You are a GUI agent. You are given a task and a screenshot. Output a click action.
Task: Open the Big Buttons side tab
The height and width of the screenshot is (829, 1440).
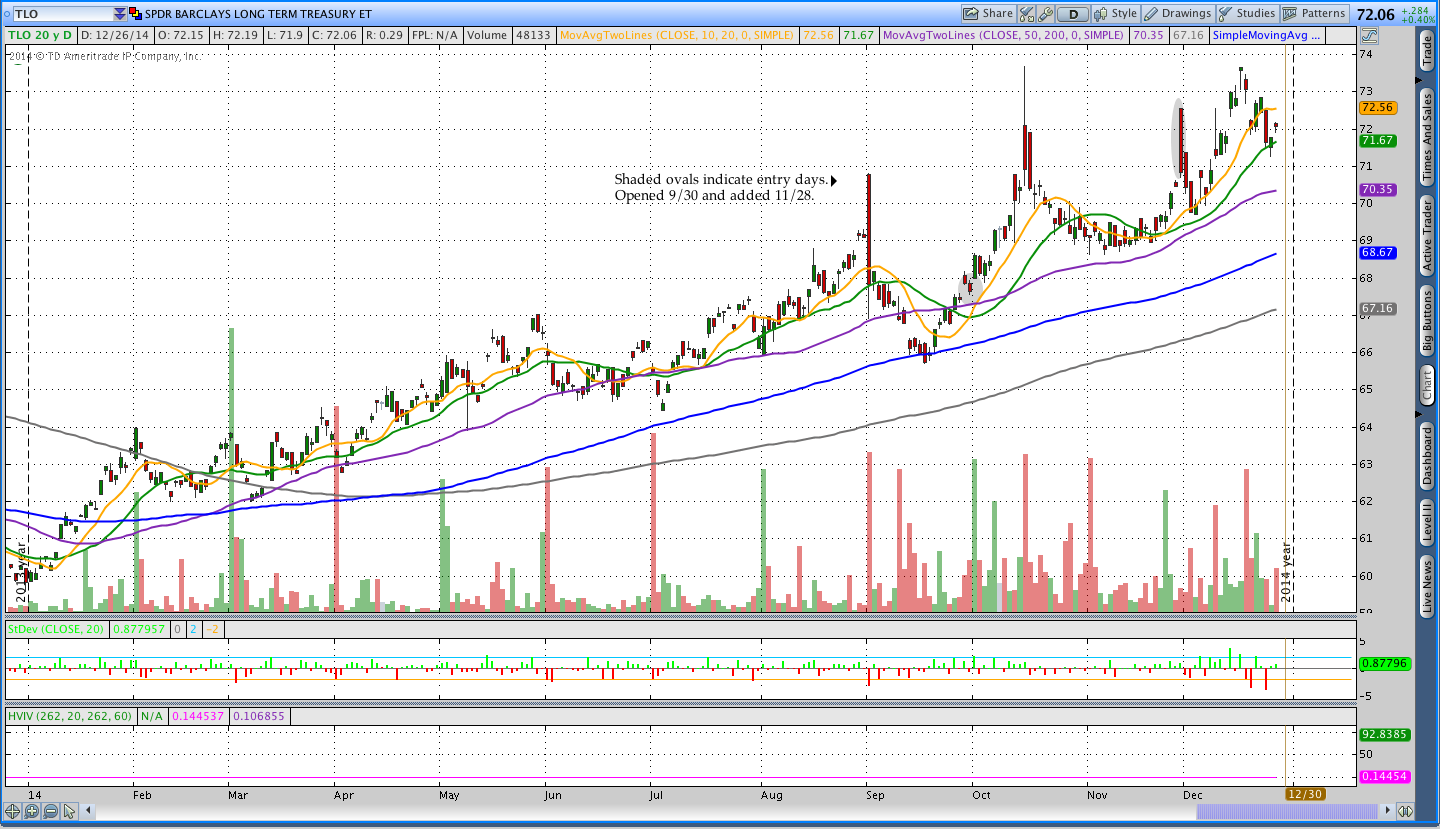[x=1428, y=320]
